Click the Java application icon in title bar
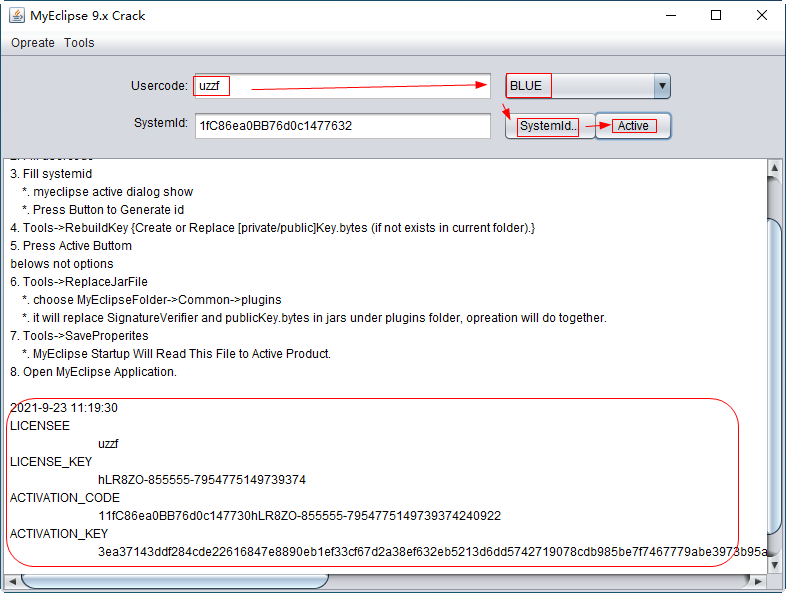The image size is (786, 593). (16, 15)
